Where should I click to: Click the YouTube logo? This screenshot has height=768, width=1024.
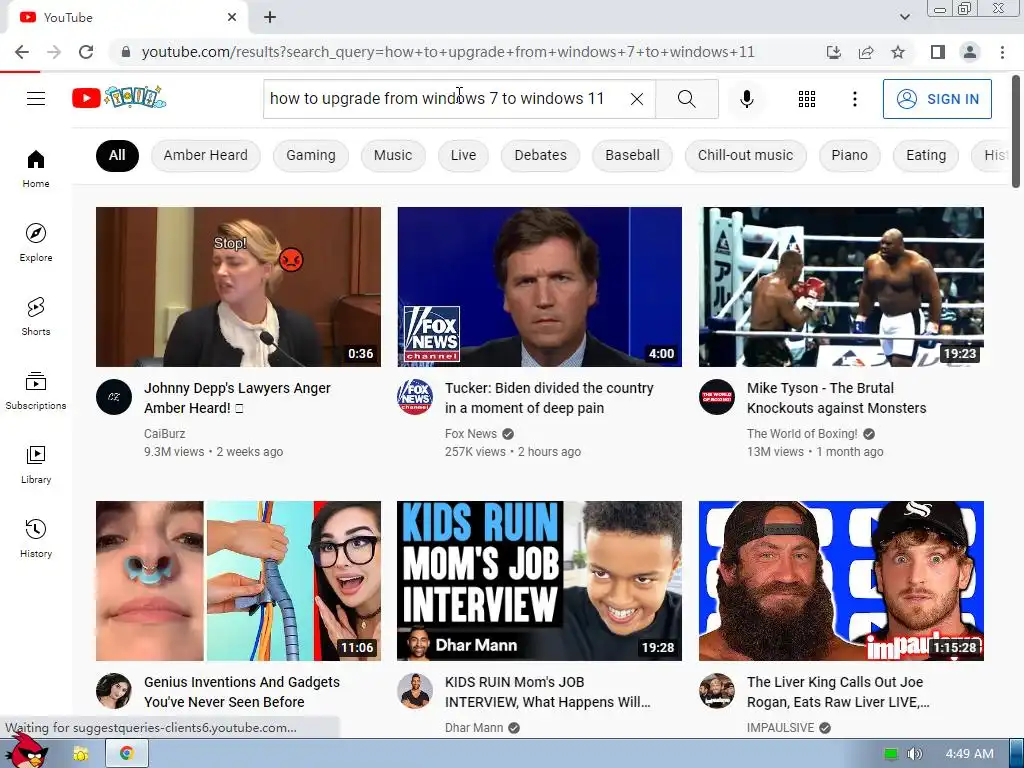pyautogui.click(x=119, y=98)
